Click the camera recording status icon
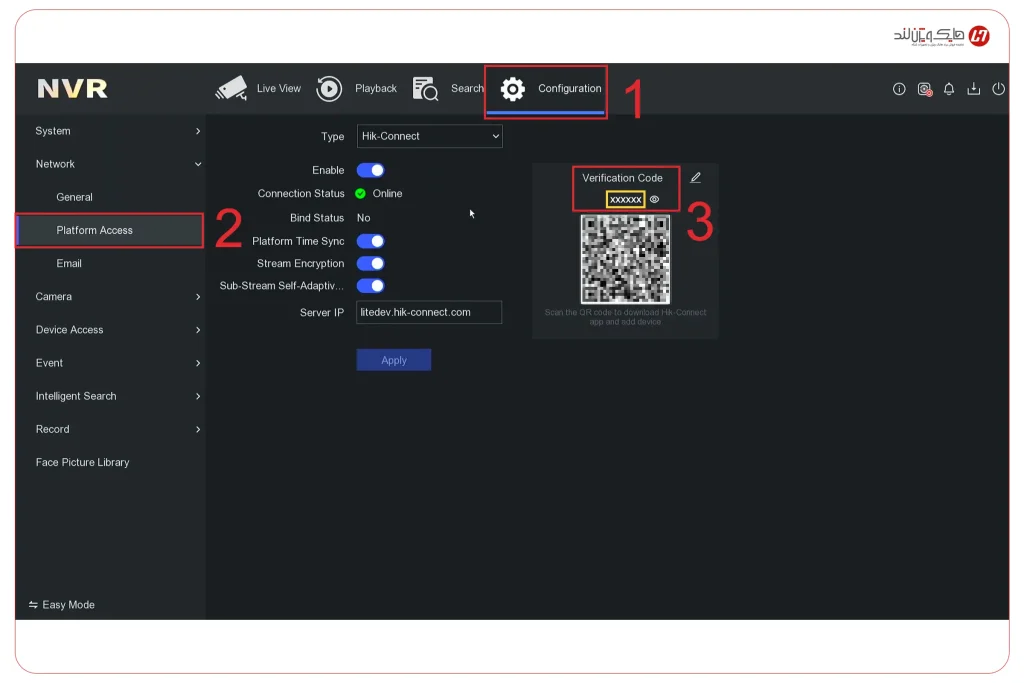This screenshot has height=683, width=1024. click(x=924, y=88)
